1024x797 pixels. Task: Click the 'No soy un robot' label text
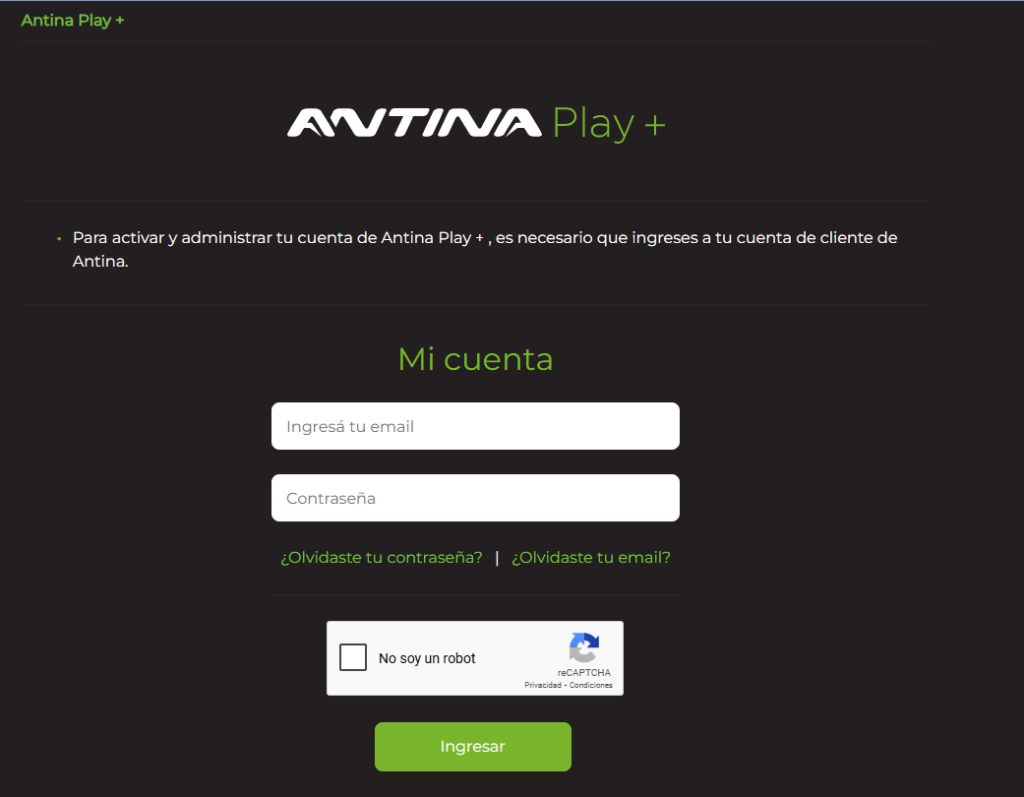[427, 659]
